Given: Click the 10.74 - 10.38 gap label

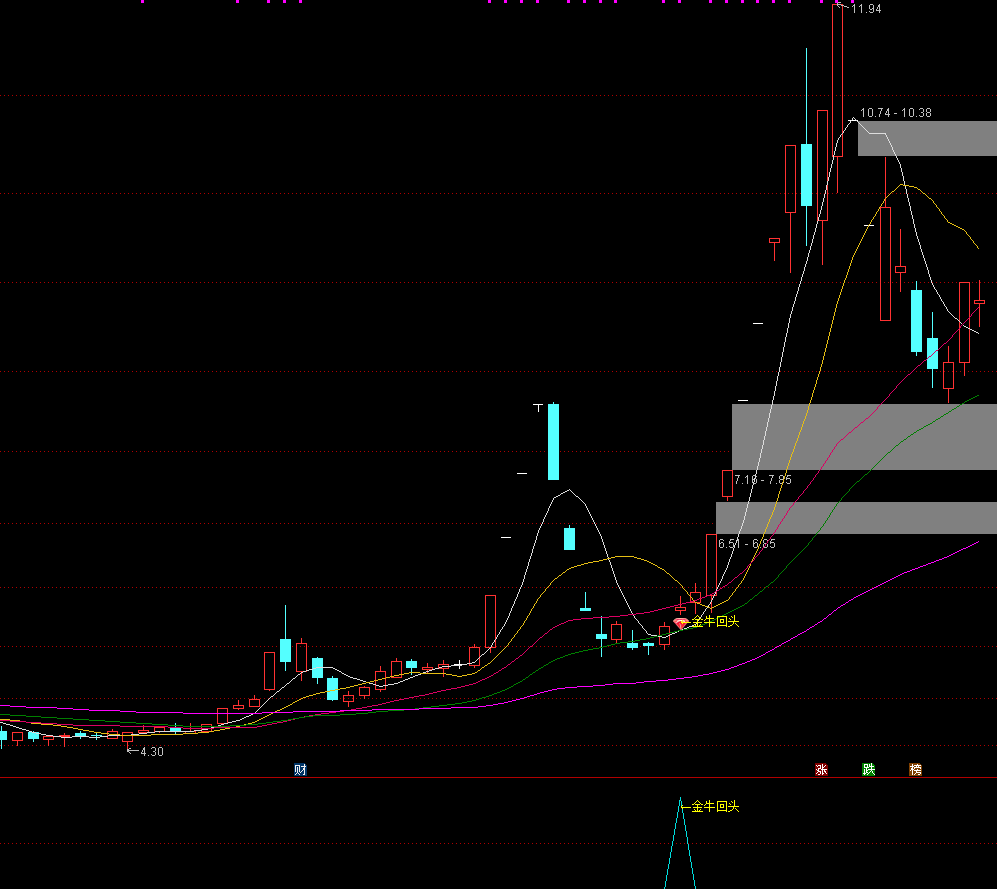Looking at the screenshot, I should point(895,113).
